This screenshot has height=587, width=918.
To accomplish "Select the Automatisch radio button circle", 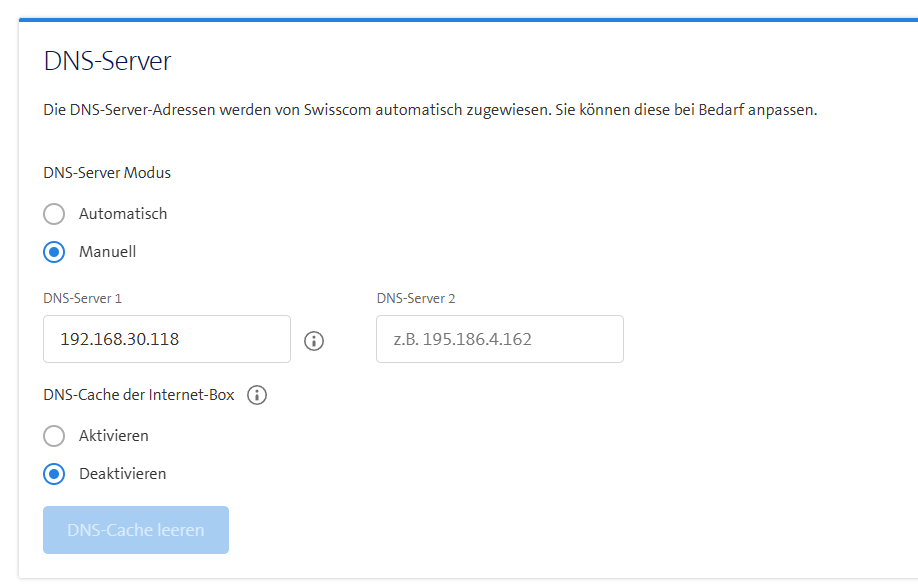I will (54, 214).
